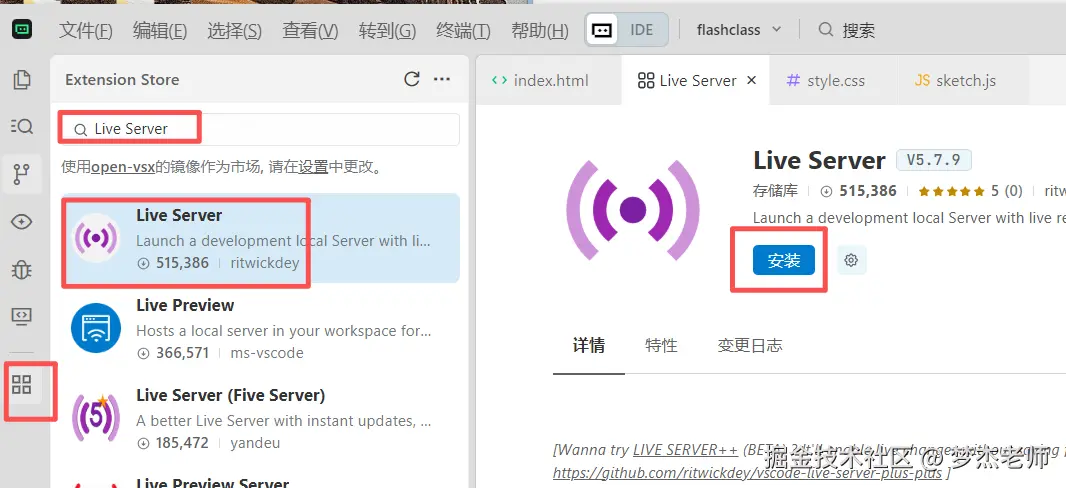This screenshot has height=488, width=1066.
Task: Open the 查看(V) menu
Action: pos(310,30)
